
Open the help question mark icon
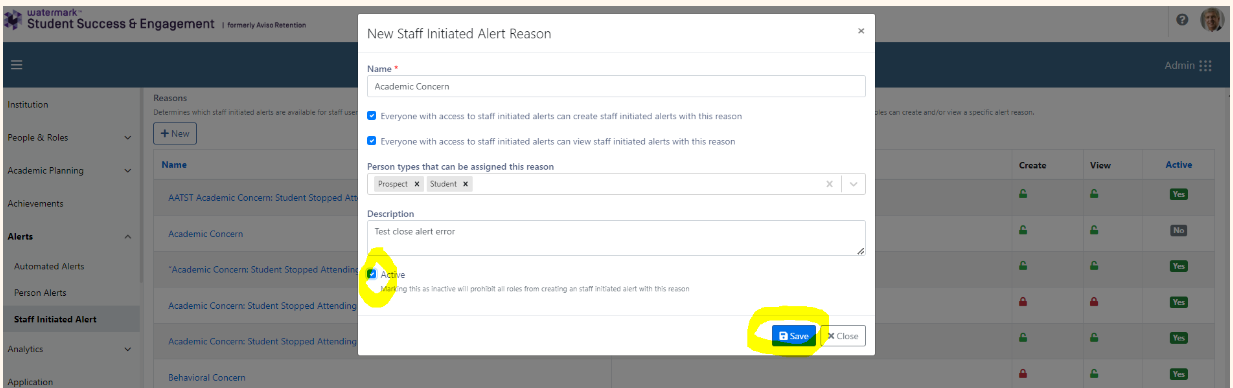coord(1183,21)
